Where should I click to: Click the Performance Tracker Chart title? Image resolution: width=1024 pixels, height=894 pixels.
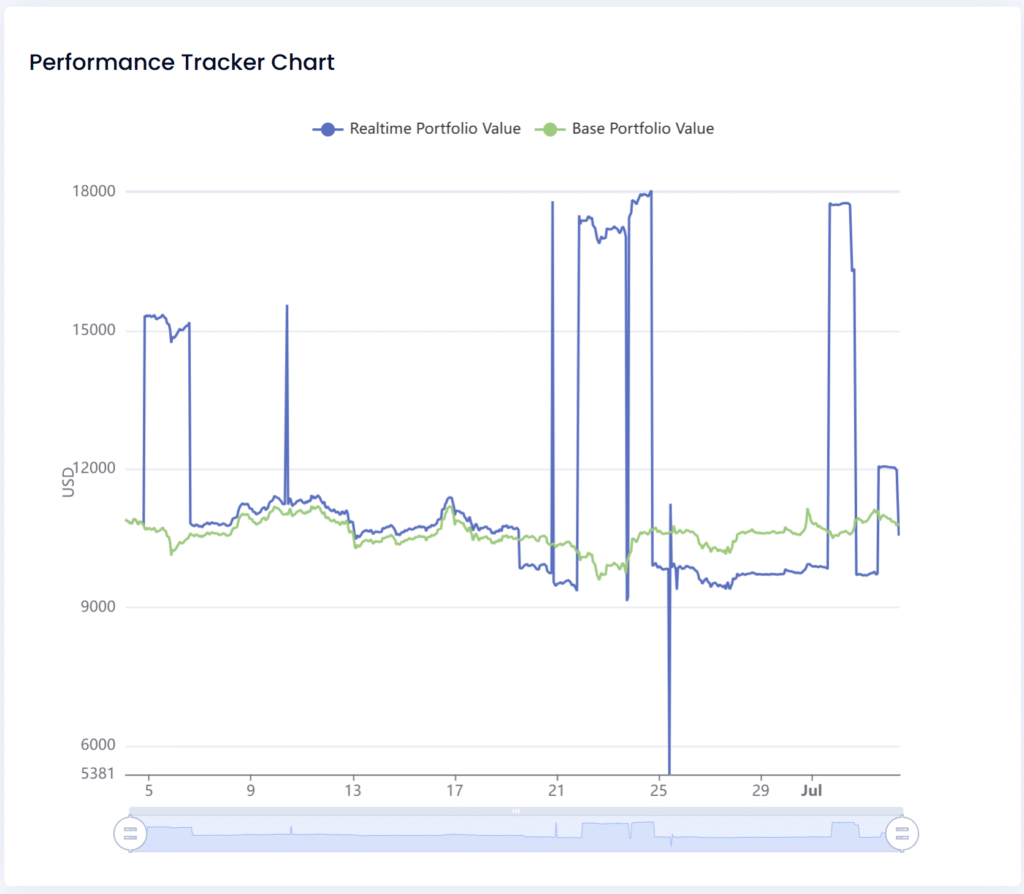[182, 62]
